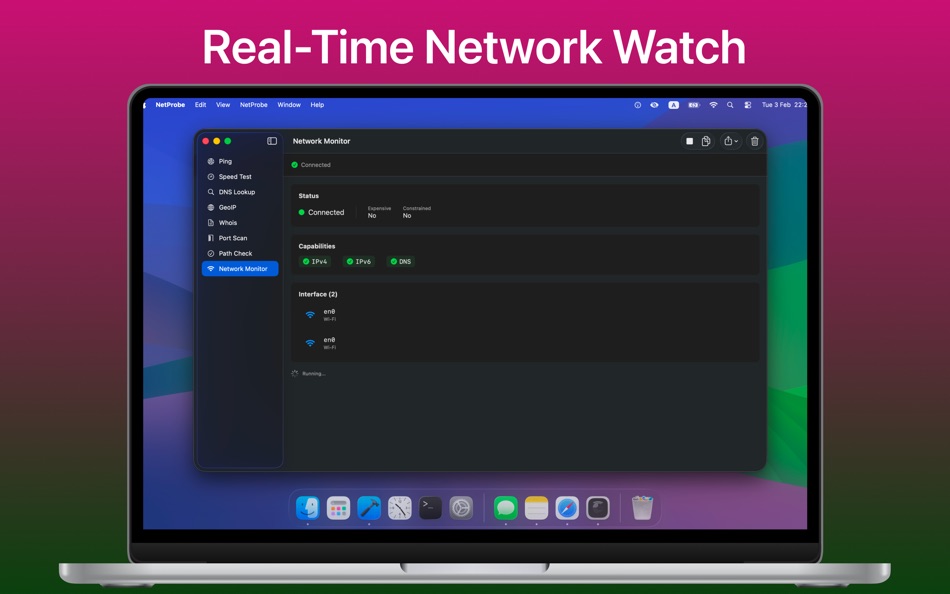Image resolution: width=950 pixels, height=594 pixels.
Task: Click the trash icon to clear results
Action: [x=754, y=141]
